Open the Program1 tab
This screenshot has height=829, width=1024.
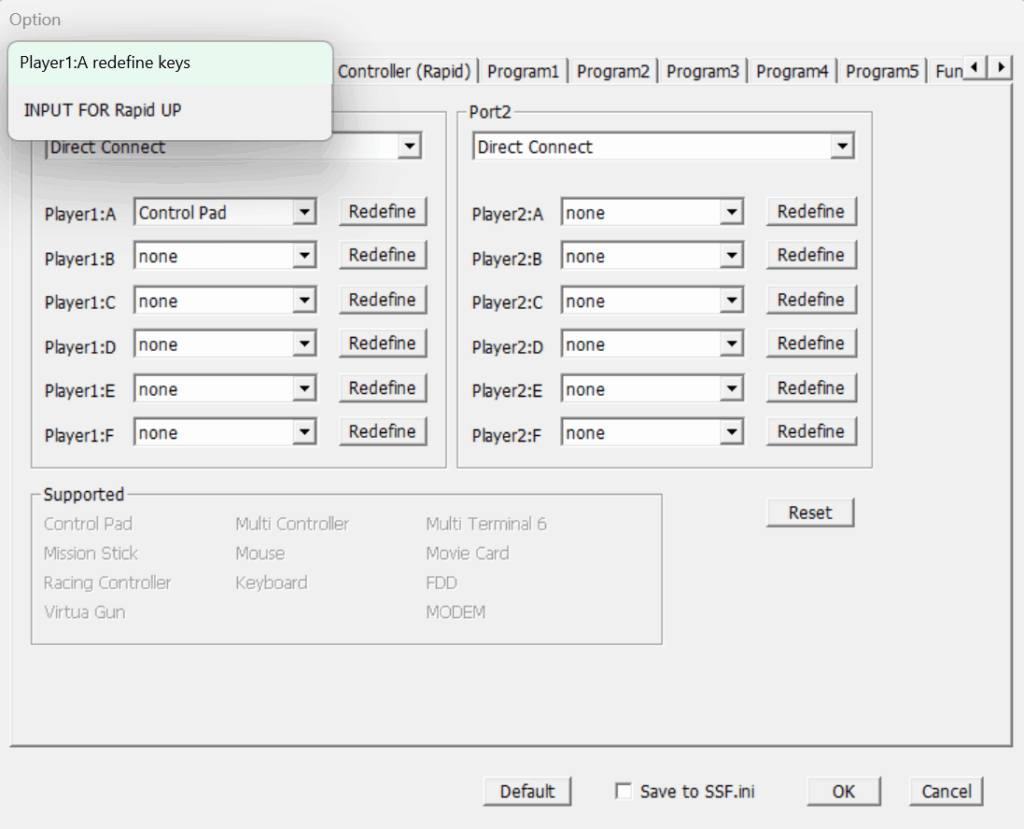[523, 71]
